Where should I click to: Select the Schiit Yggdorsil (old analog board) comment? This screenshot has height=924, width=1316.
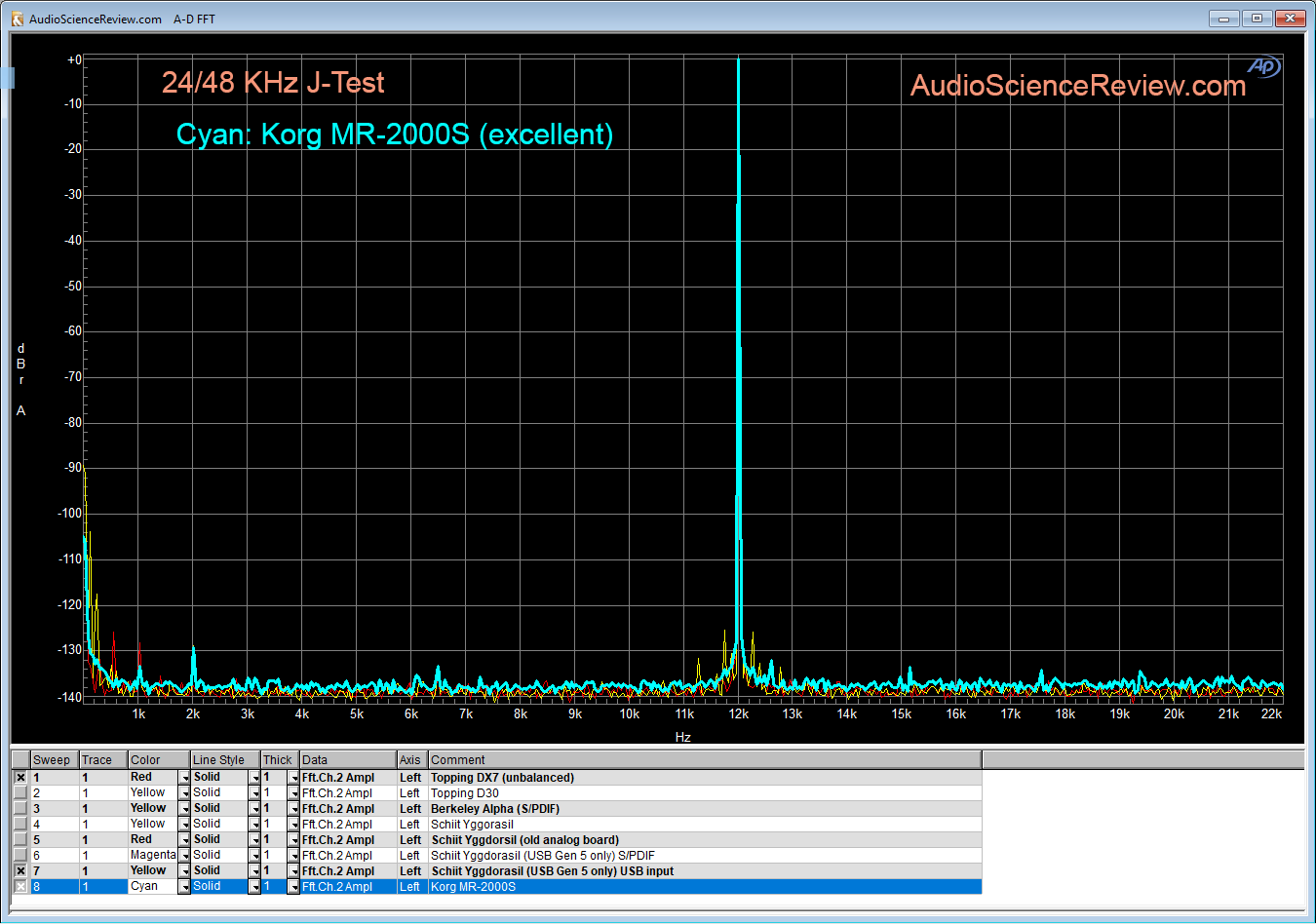(x=705, y=840)
